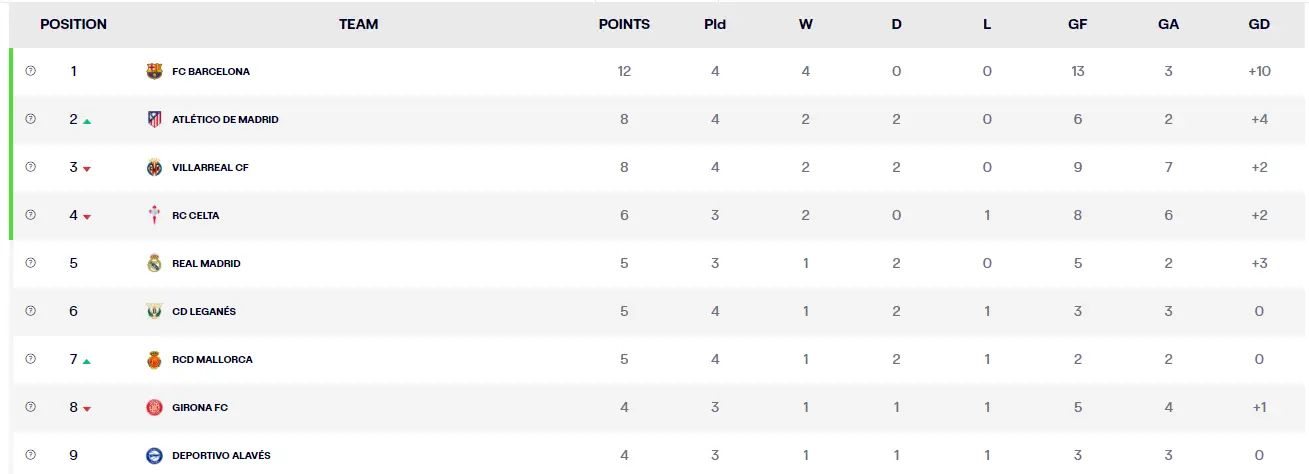Click the Deportivo Alavés crest icon

pyautogui.click(x=154, y=455)
